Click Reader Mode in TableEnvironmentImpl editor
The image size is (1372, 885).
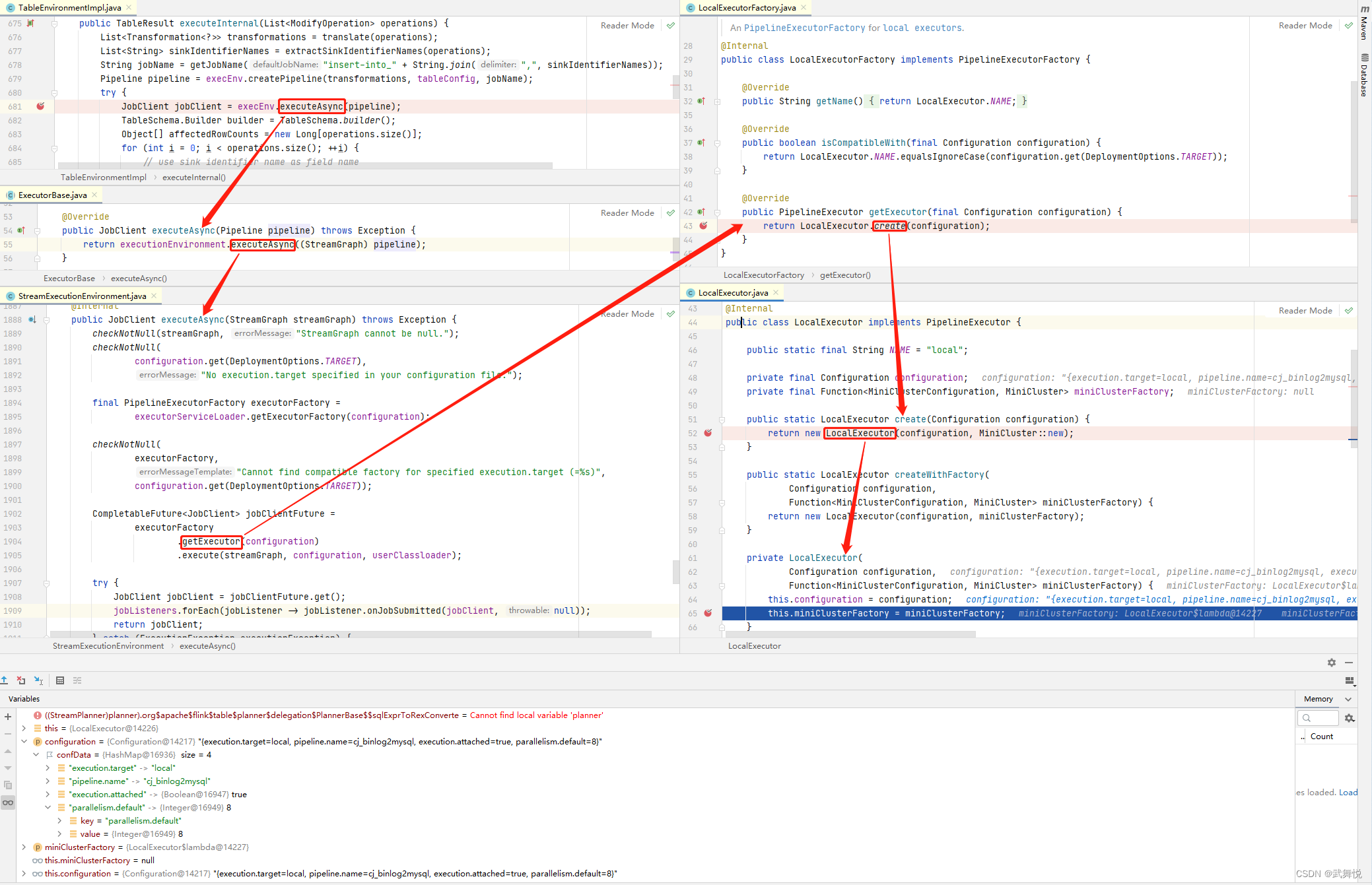point(627,26)
